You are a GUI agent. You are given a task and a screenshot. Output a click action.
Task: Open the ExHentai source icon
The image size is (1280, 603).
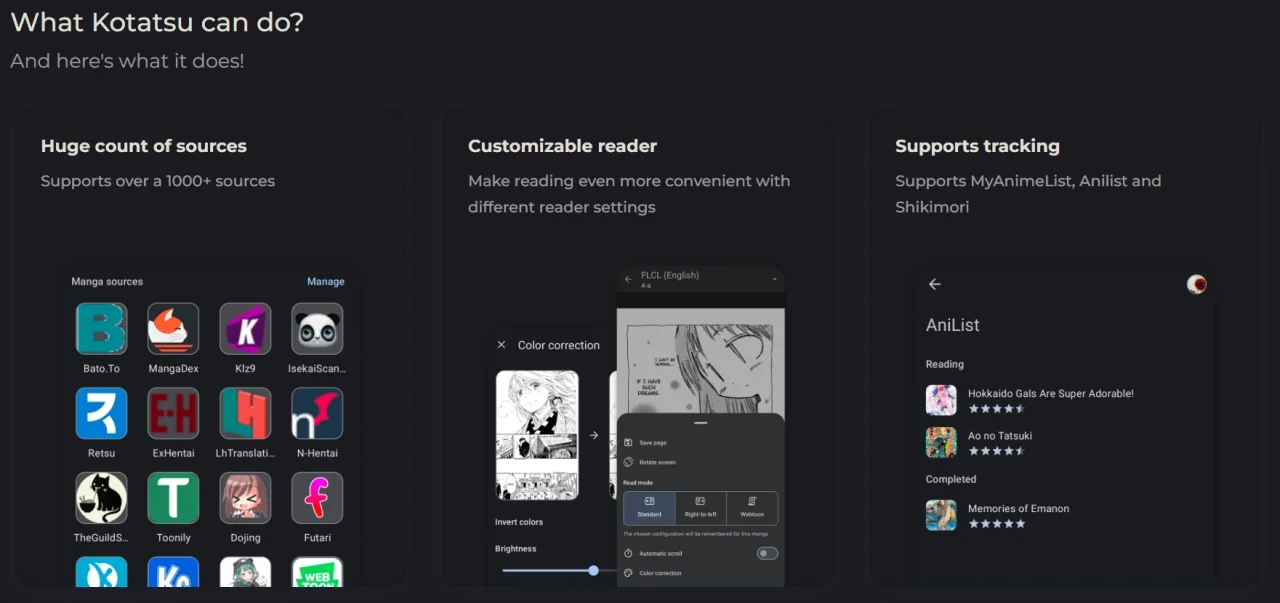(x=173, y=413)
